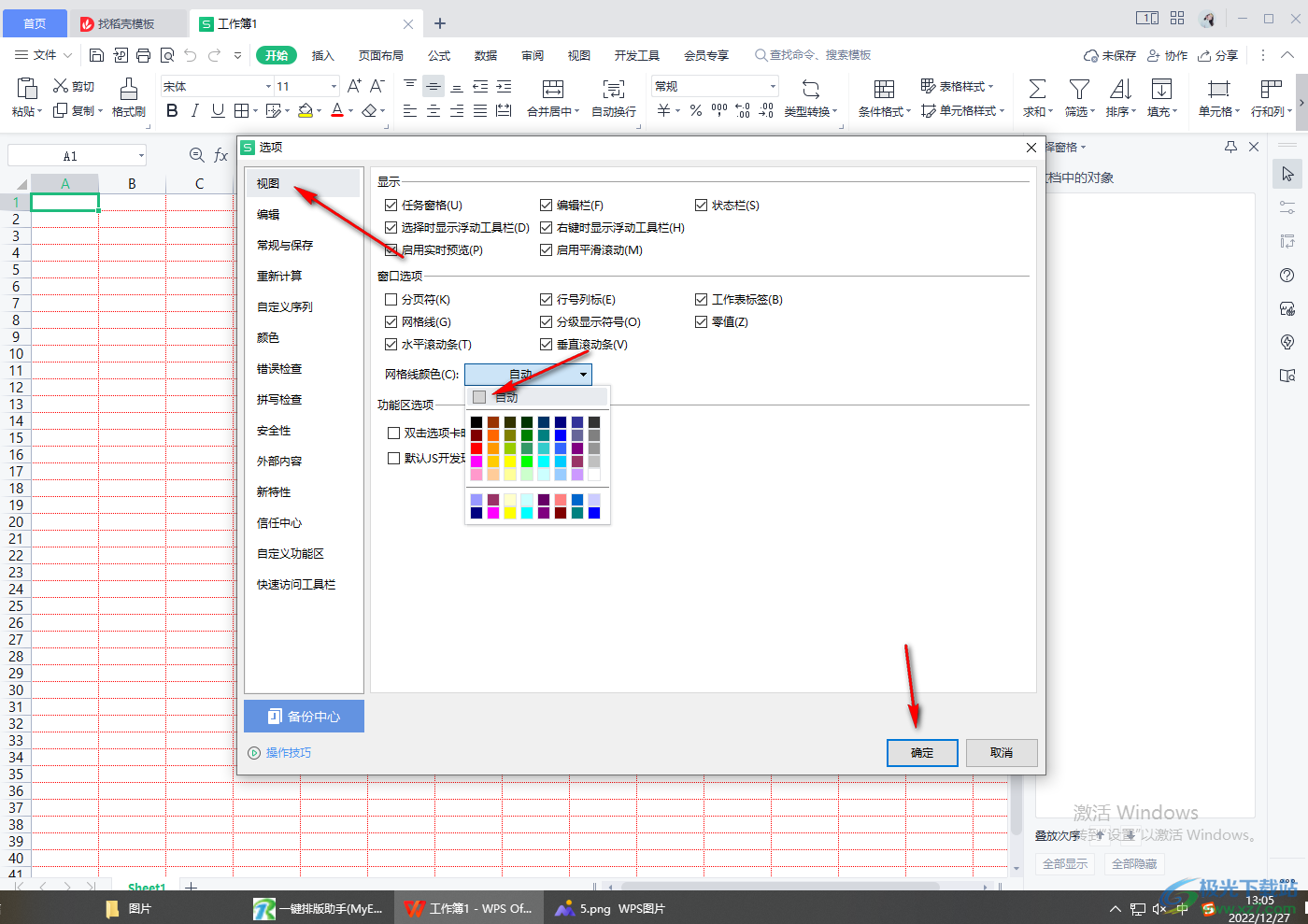The width and height of the screenshot is (1308, 924).
Task: Click the Type Conversion icon
Action: click(810, 89)
